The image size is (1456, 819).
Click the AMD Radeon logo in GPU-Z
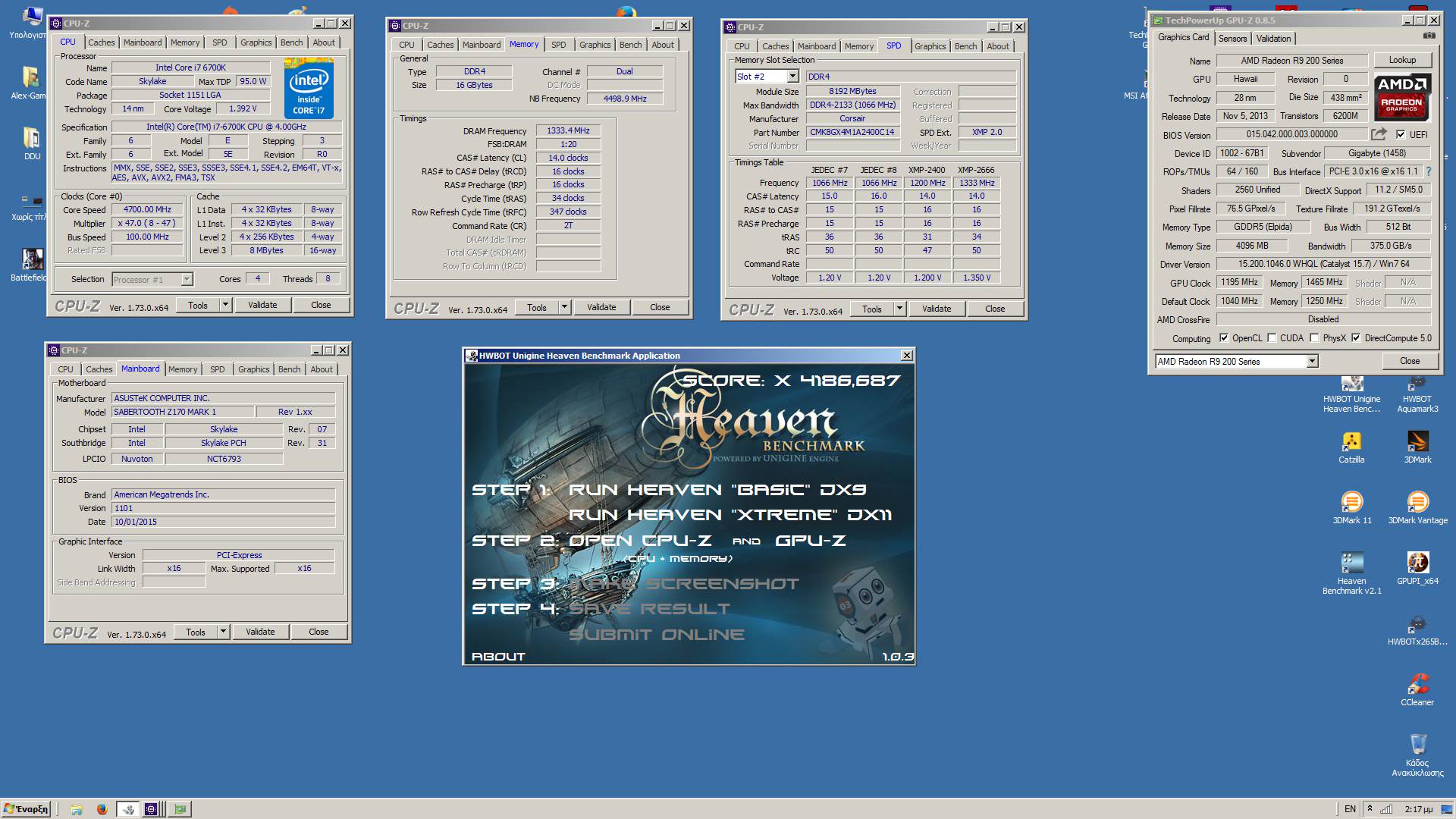click(1402, 97)
